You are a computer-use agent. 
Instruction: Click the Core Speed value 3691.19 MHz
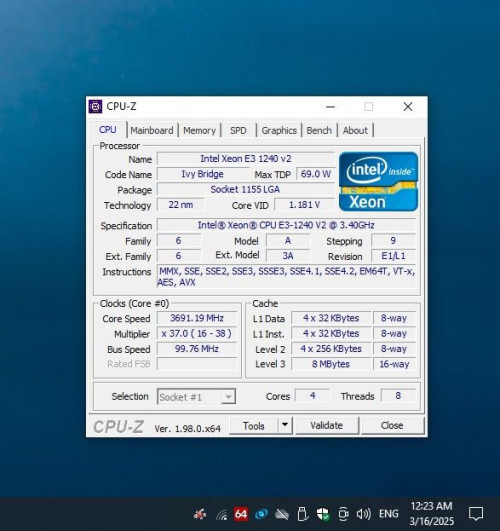pyautogui.click(x=197, y=318)
